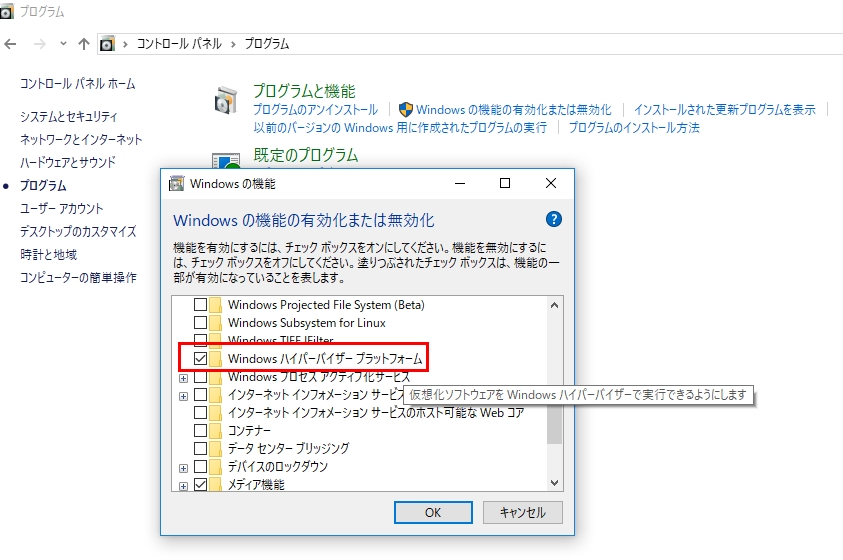Select プログラム in sidebar
This screenshot has width=843, height=560.
click(x=43, y=185)
